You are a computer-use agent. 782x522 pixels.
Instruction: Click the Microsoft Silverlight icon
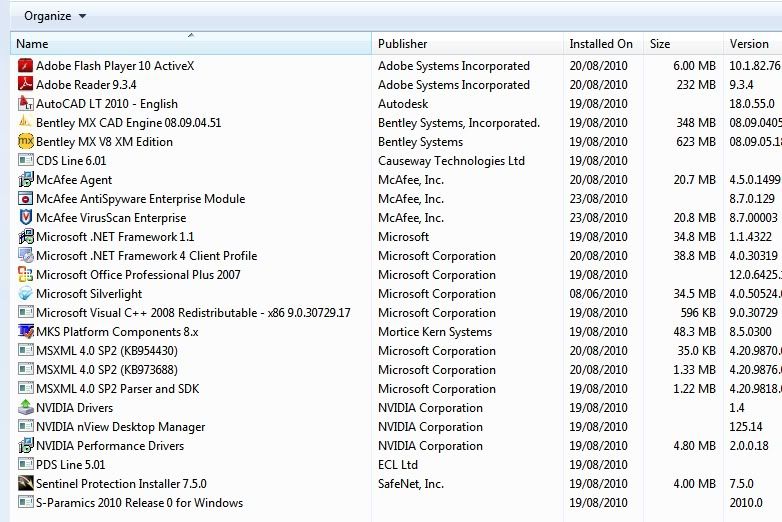click(25, 294)
